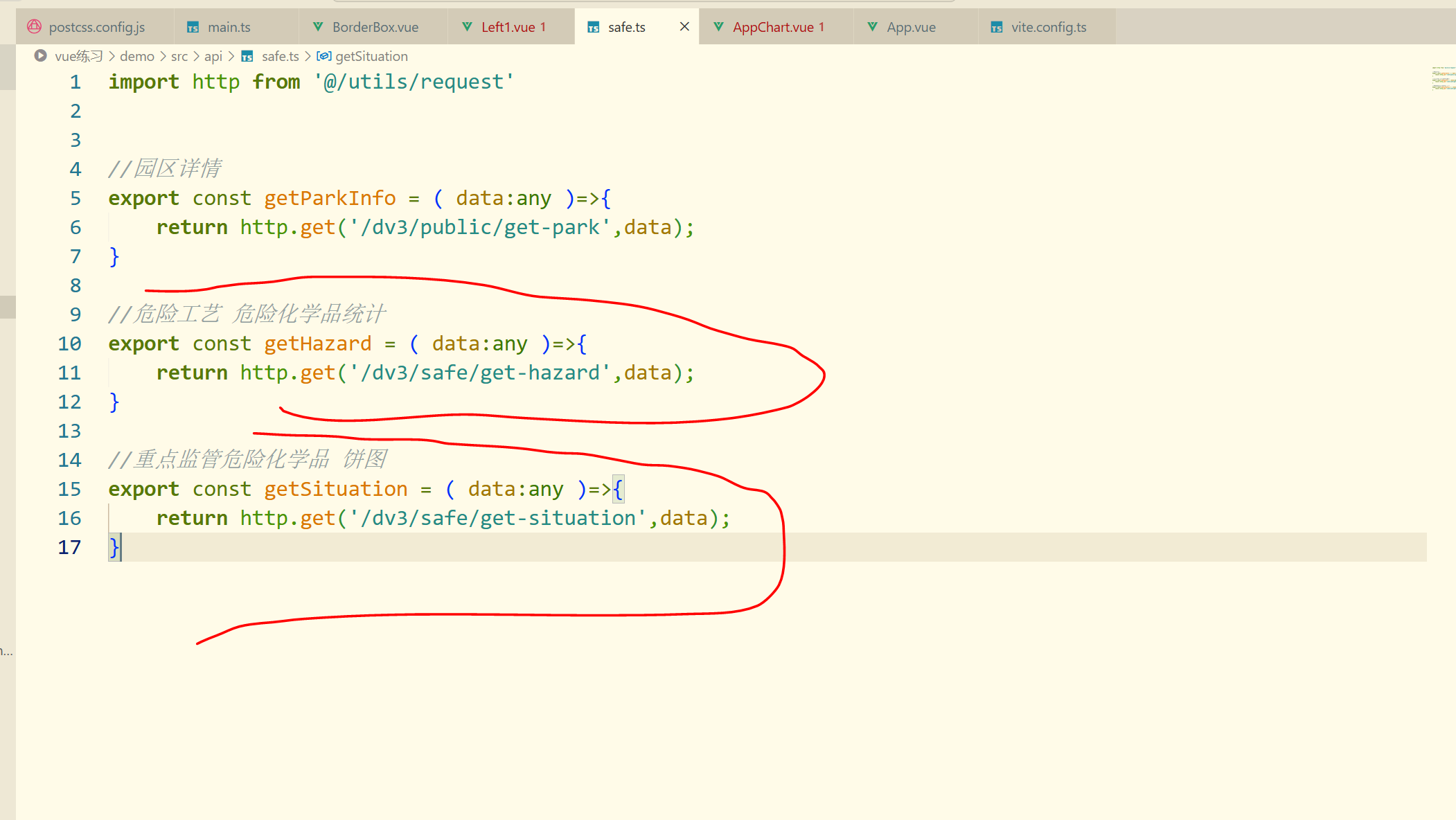
Task: Expand the src breadcrumb segment
Action: point(179,56)
